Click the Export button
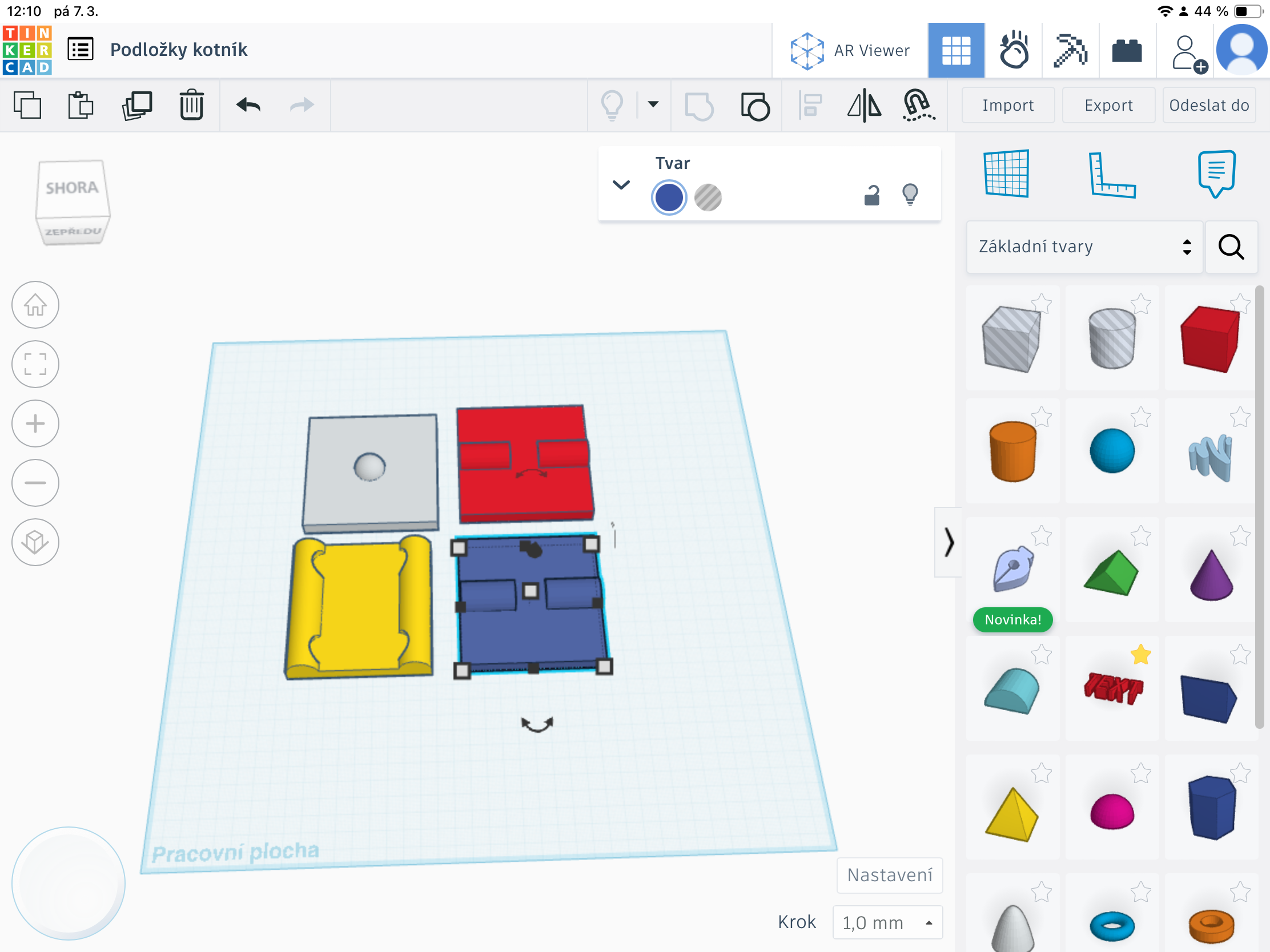The image size is (1270, 952). pyautogui.click(x=1108, y=105)
